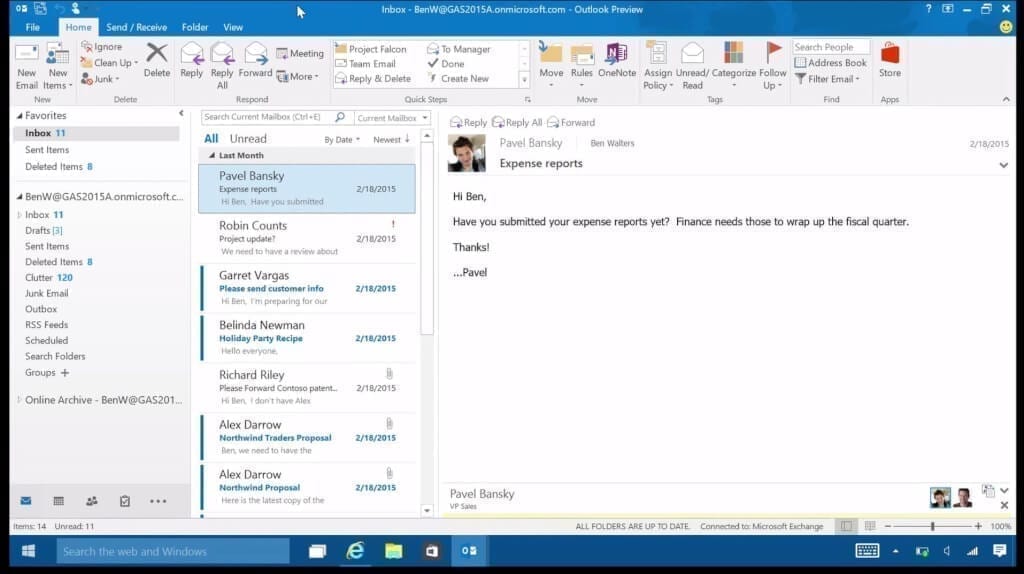Run the Team Email quick step

[x=365, y=63]
